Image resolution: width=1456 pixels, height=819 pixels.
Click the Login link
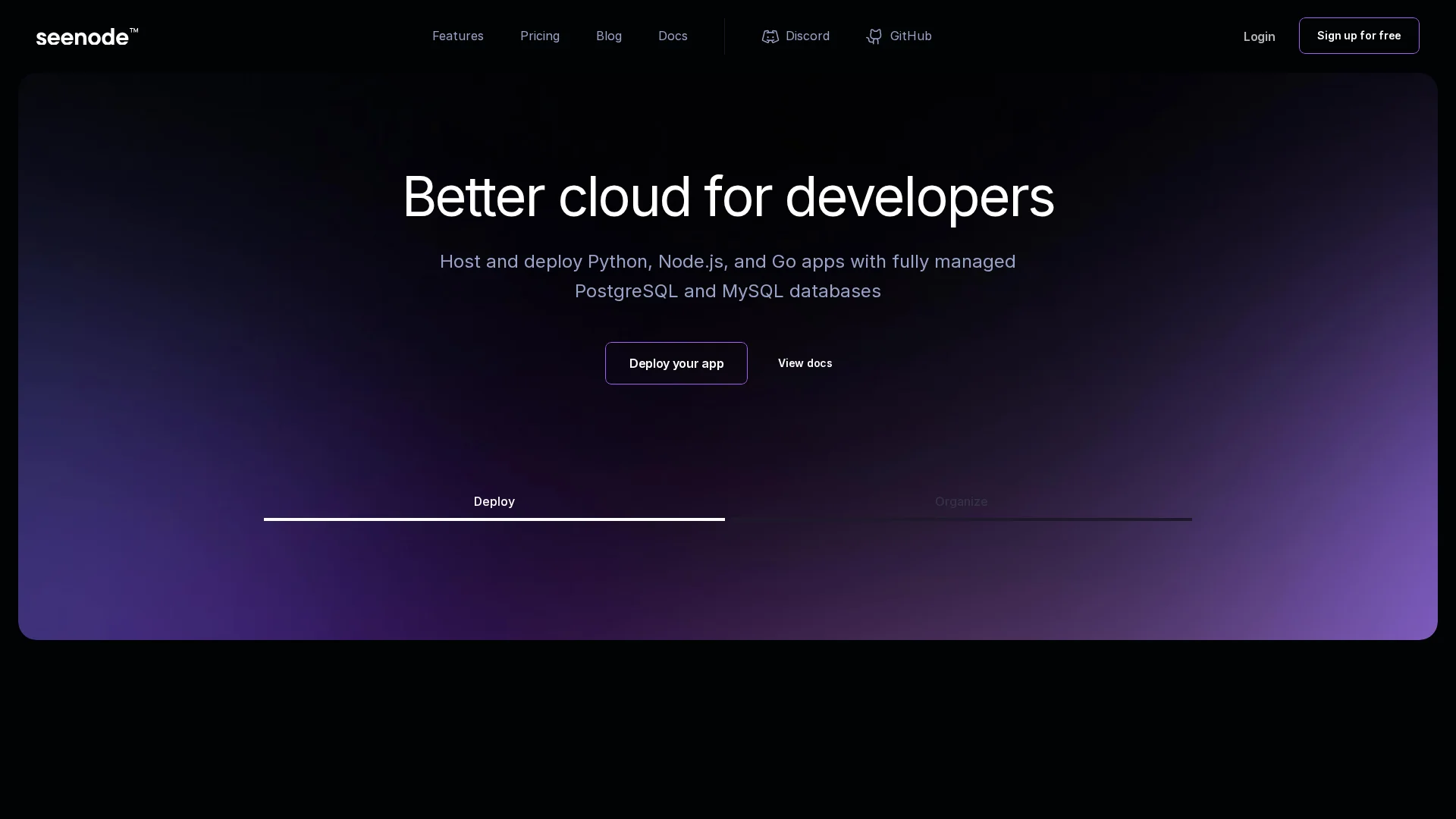click(x=1259, y=36)
